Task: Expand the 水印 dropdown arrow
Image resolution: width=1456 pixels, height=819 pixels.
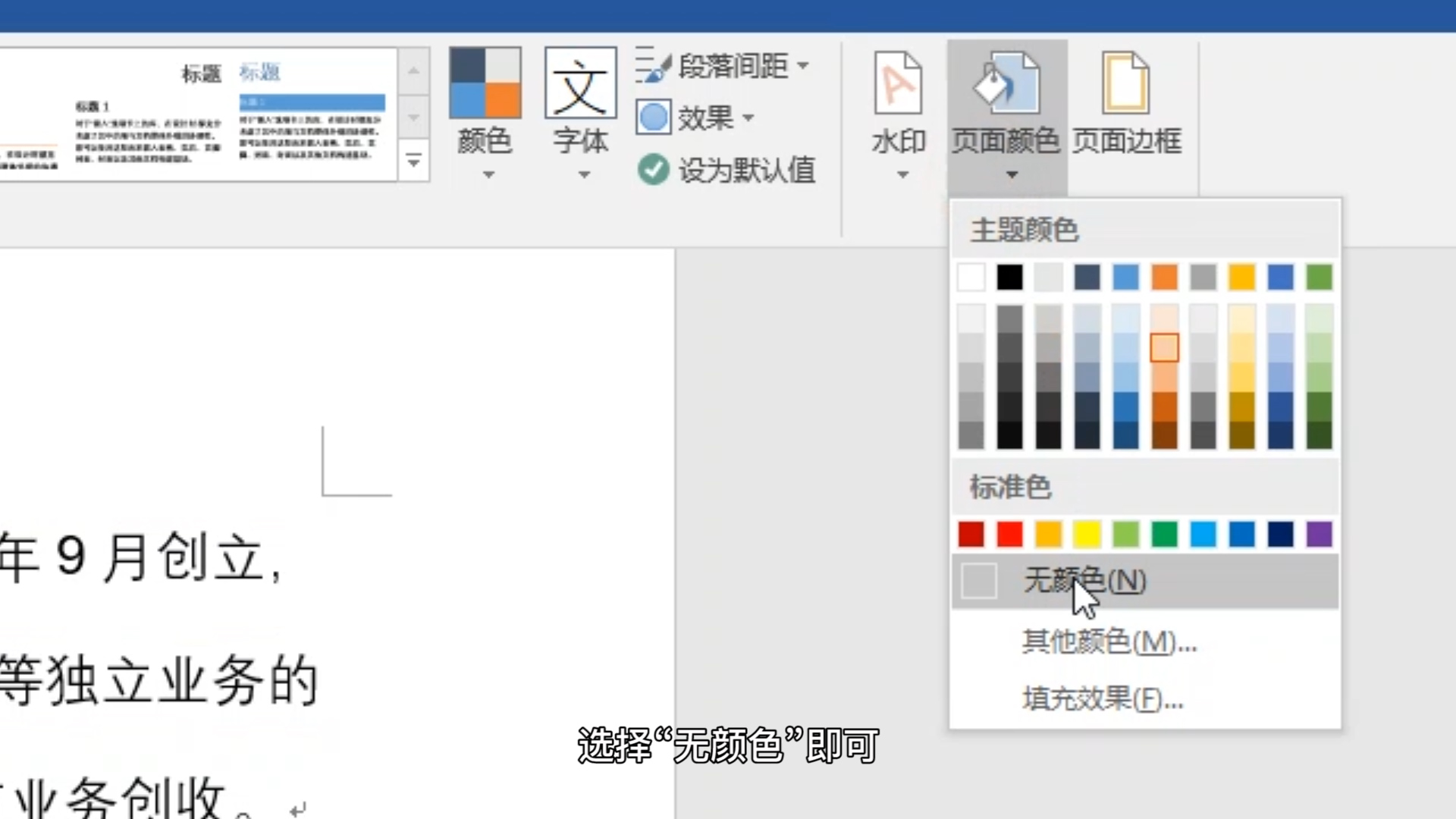Action: 902,174
